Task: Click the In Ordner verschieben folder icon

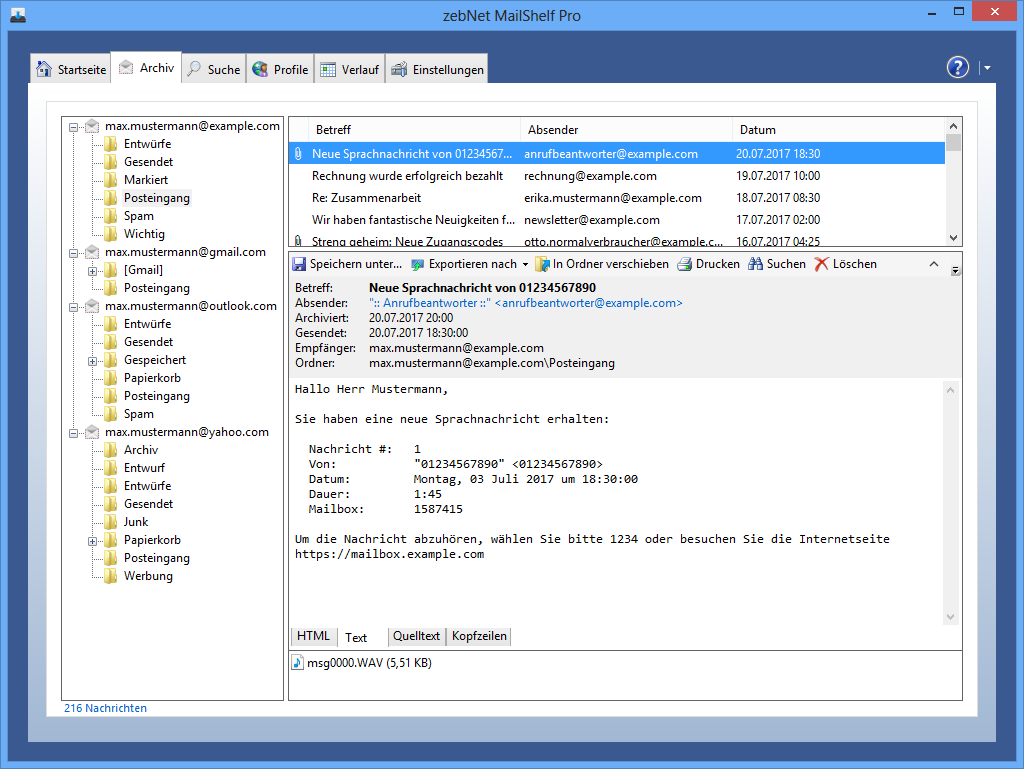Action: (542, 264)
